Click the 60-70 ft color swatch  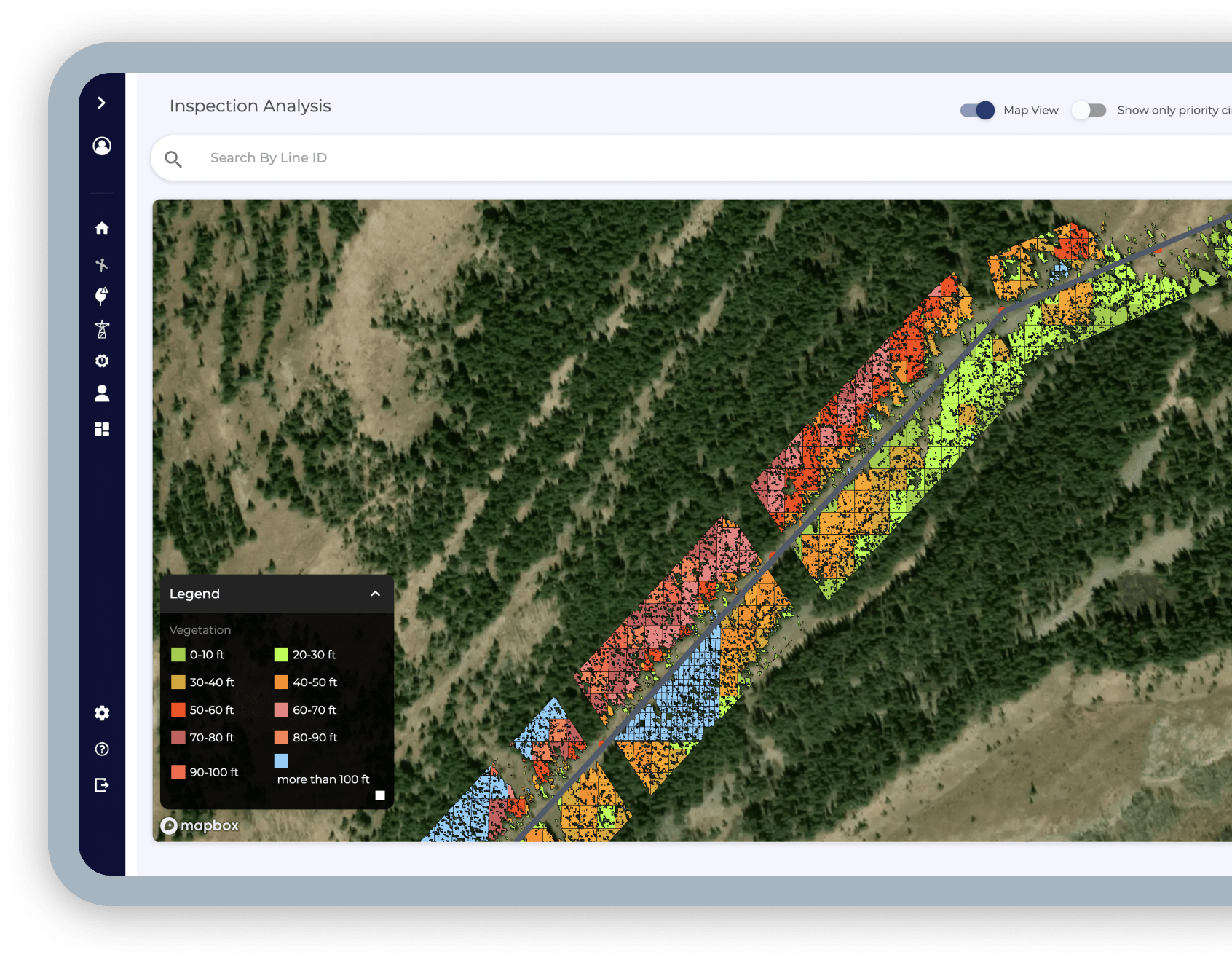[281, 709]
